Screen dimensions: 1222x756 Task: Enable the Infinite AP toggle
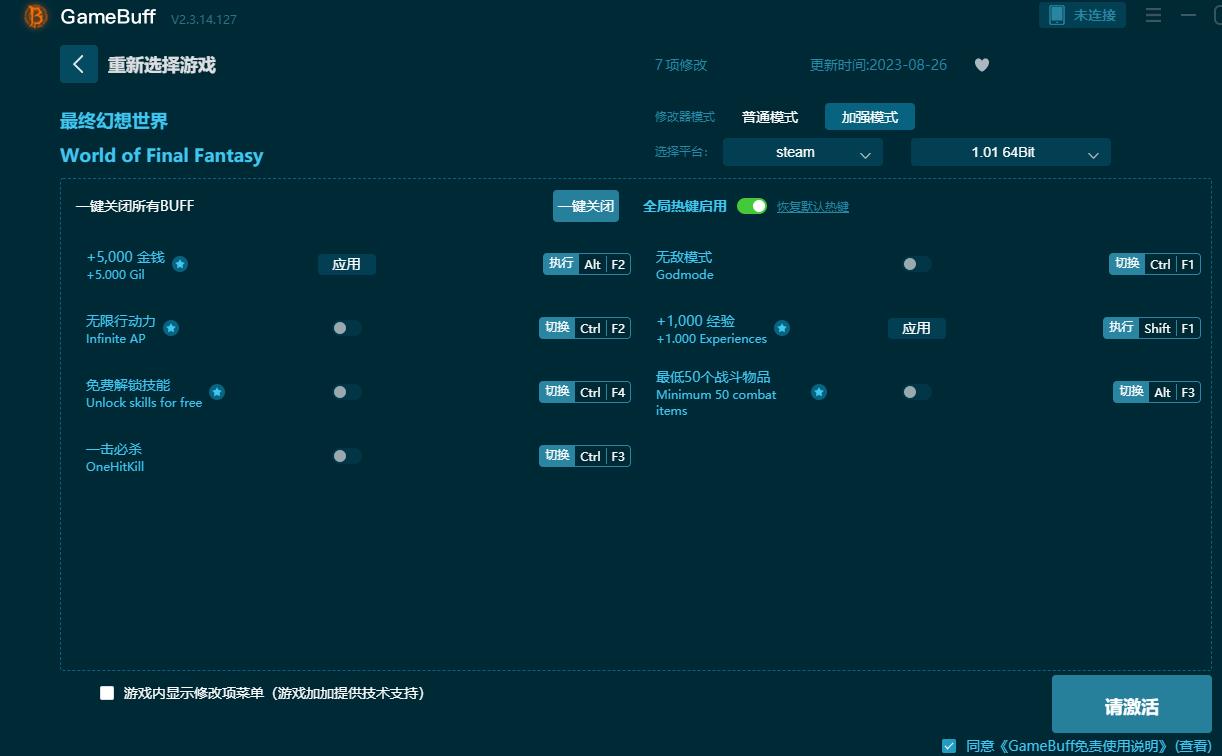tap(346, 327)
